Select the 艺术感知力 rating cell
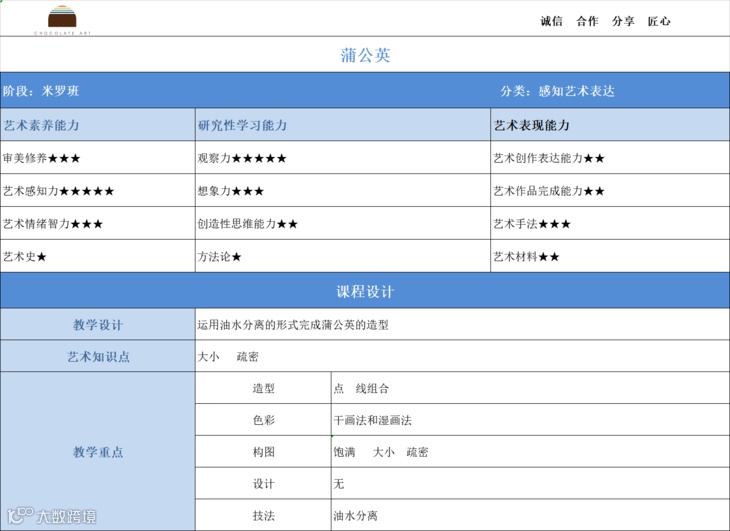Screen dimensions: 730x531 click(x=98, y=191)
